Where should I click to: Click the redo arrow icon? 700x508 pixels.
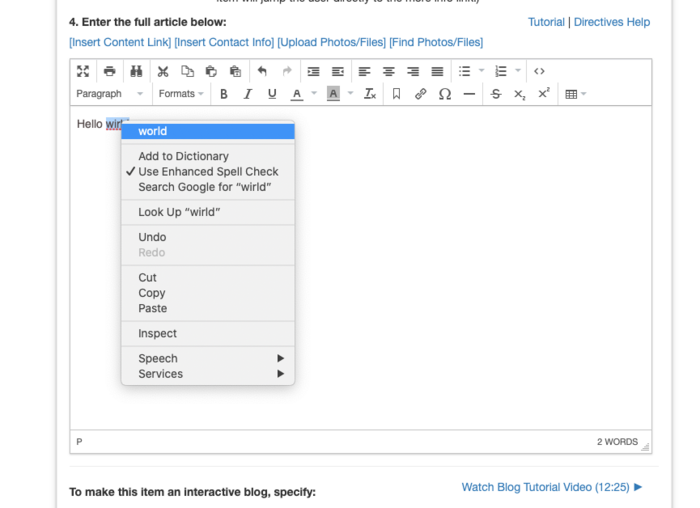tap(287, 71)
